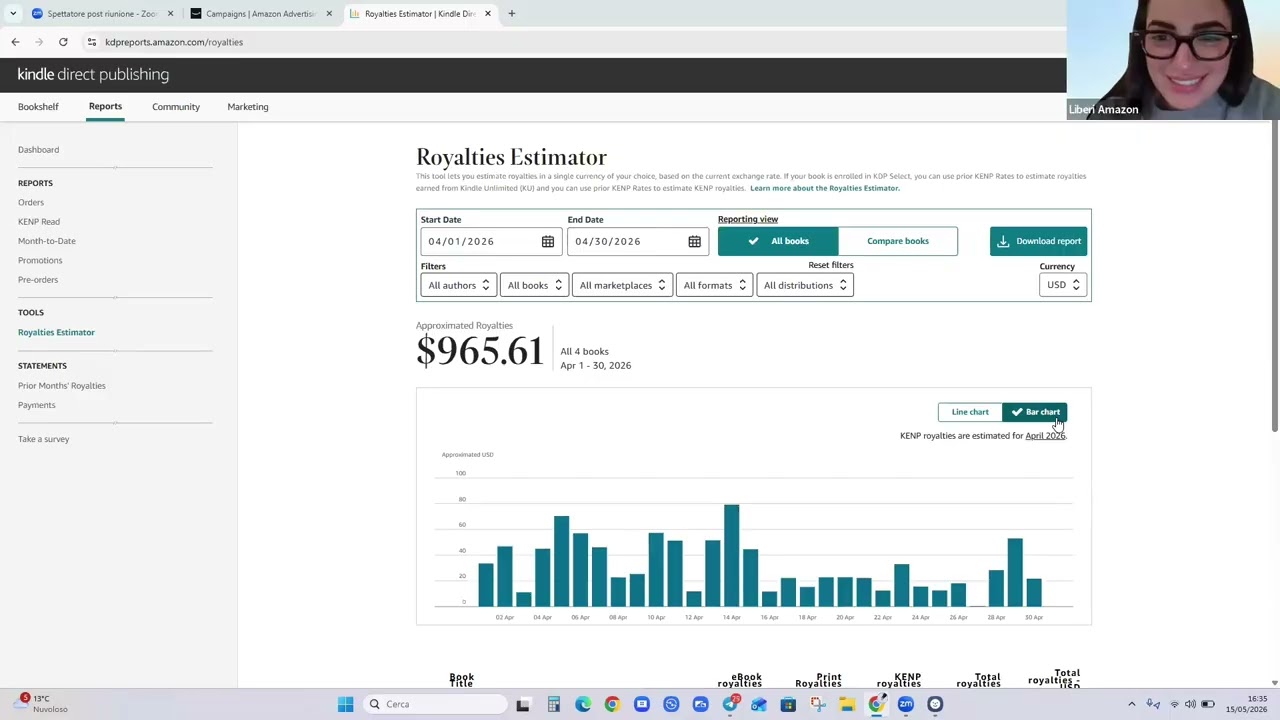Click the Kindle Direct Publishing logo
The height and width of the screenshot is (720, 1280).
[93, 74]
